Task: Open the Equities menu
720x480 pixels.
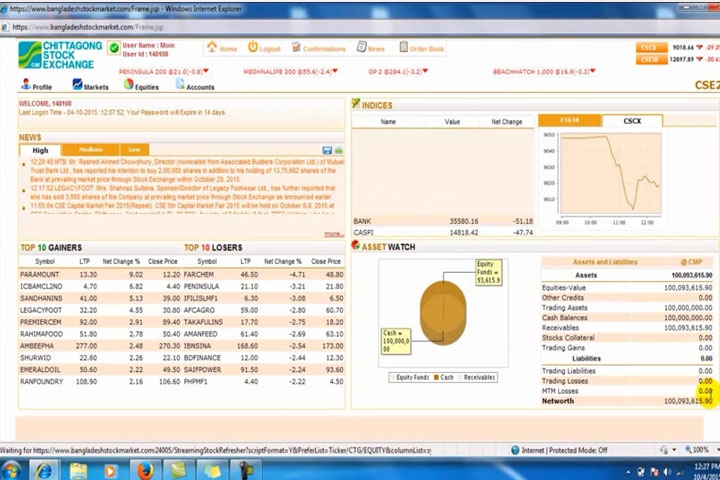Action: 141,86
